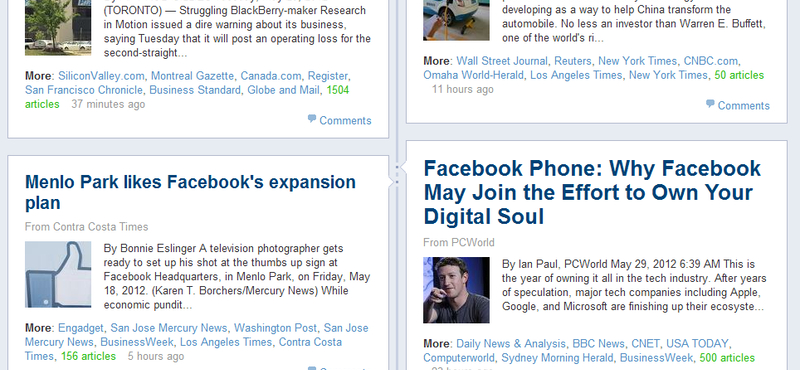
Task: Click the '37 minutes ago' timestamp
Action: (108, 105)
